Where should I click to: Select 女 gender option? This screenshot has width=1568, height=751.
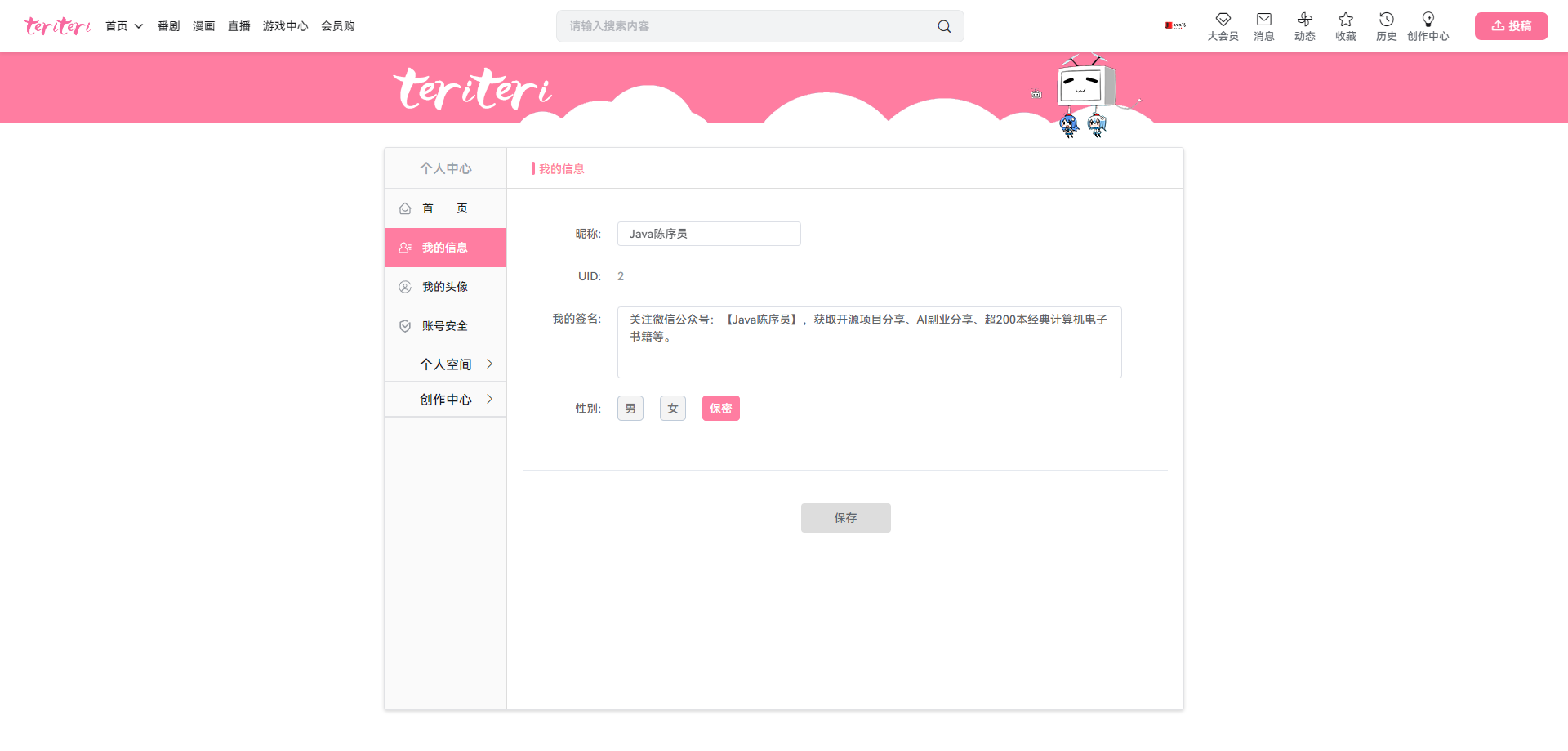673,409
